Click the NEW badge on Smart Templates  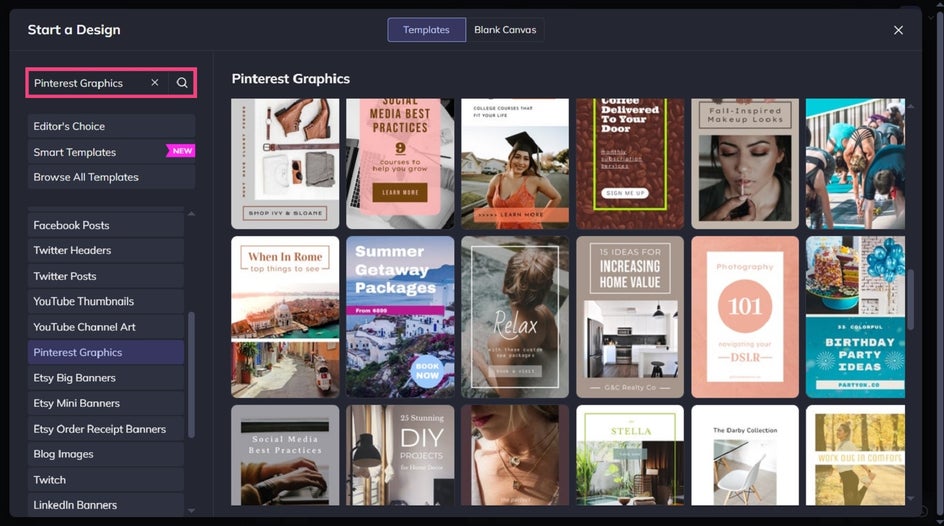(181, 151)
